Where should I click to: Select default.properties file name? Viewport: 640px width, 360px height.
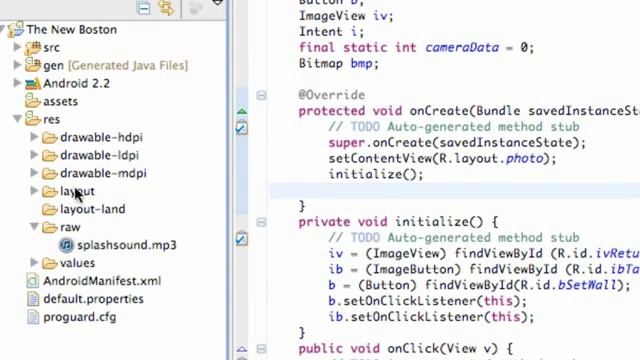click(x=93, y=299)
